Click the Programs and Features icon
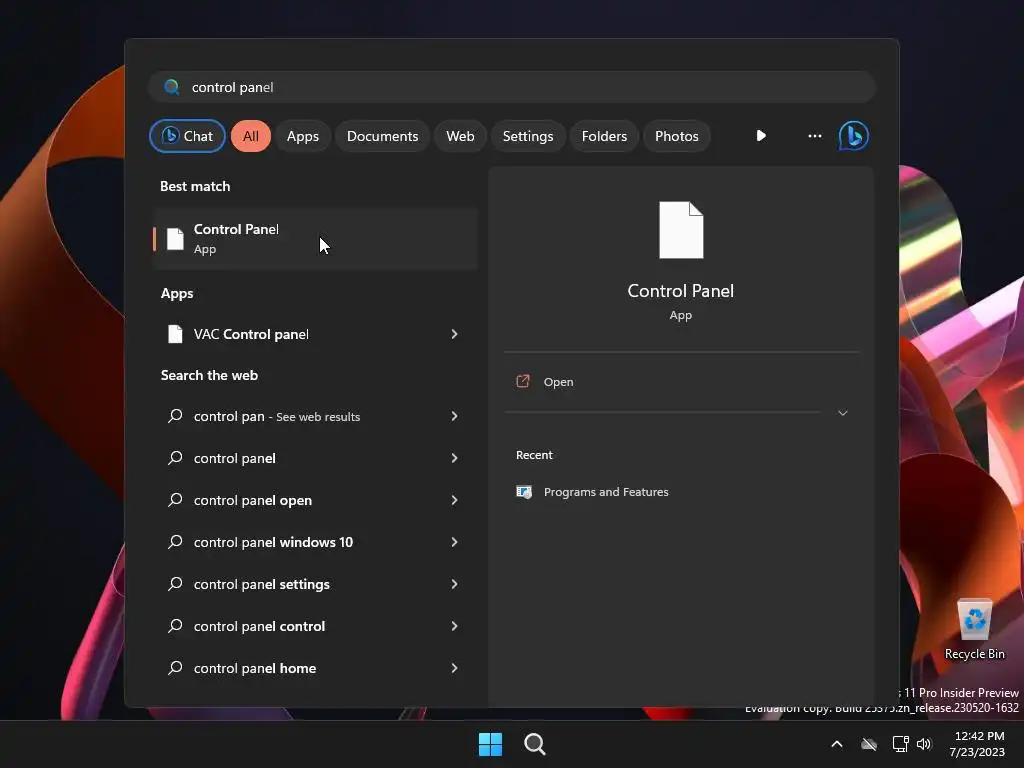This screenshot has width=1024, height=768. (x=524, y=492)
